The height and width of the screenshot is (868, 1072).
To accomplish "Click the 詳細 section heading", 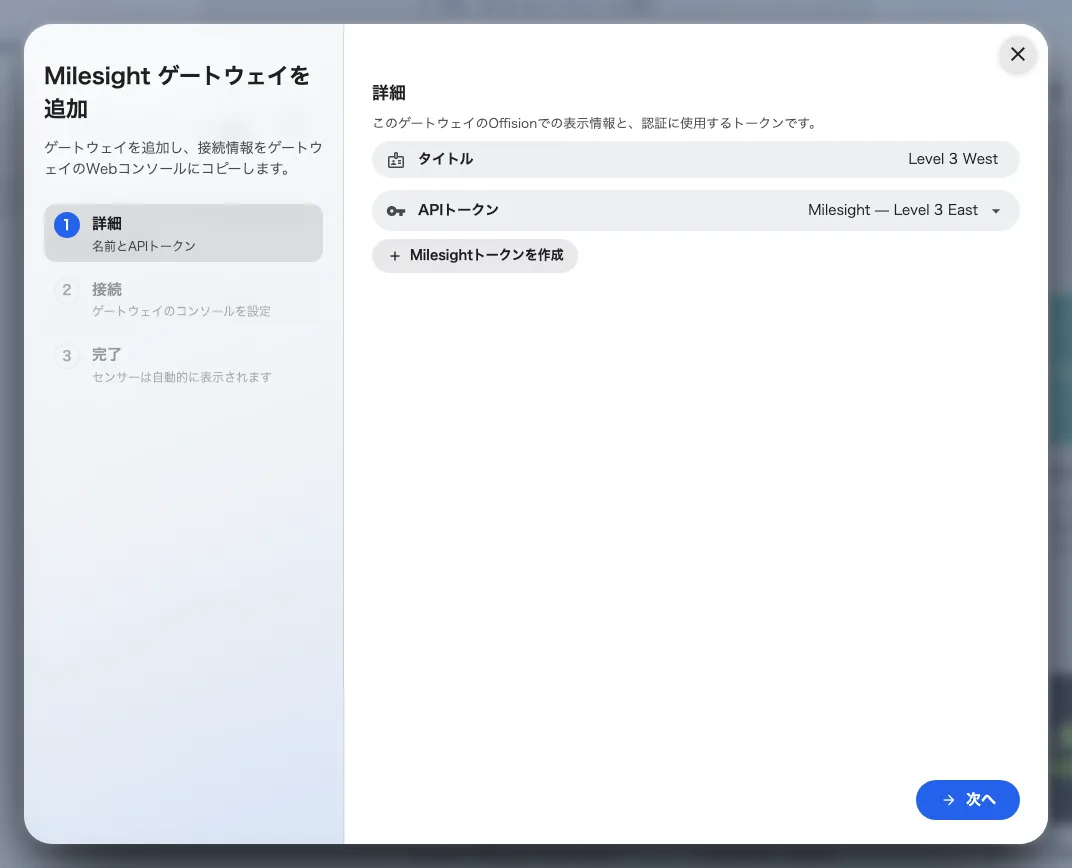I will [389, 93].
